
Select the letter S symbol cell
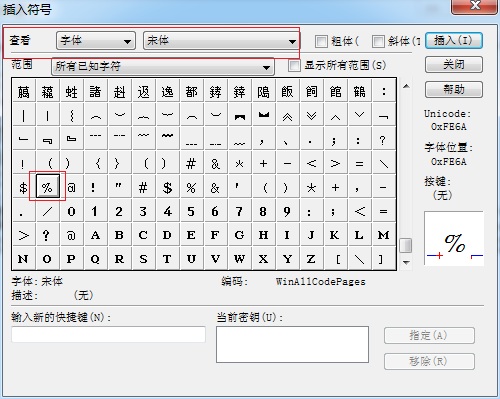click(143, 259)
